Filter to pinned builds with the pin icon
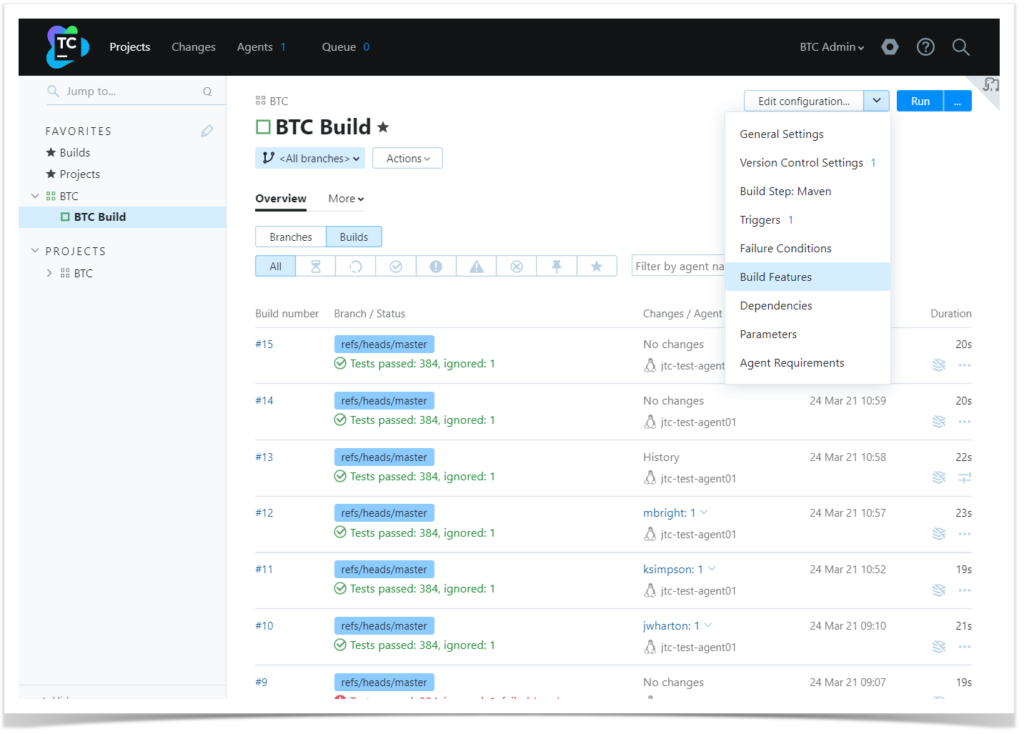The width and height of the screenshot is (1024, 734). click(x=556, y=265)
